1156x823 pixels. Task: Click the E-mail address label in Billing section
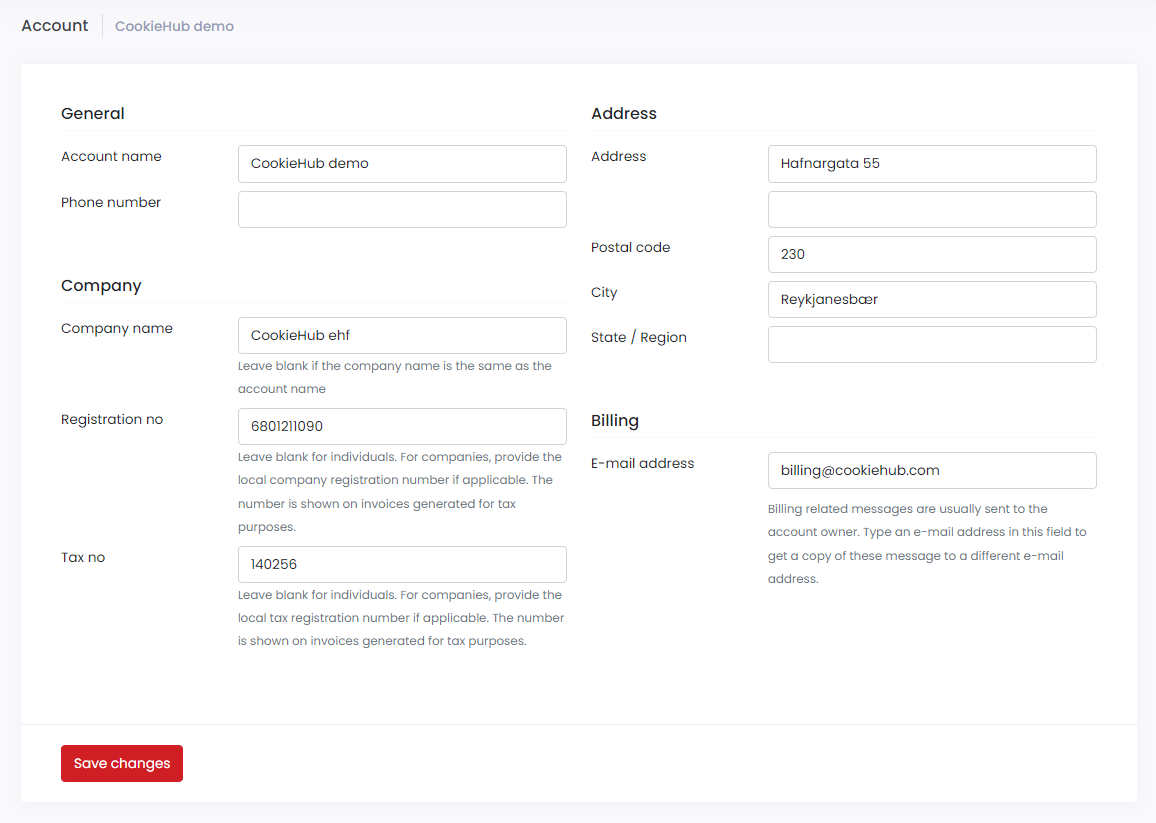point(642,463)
